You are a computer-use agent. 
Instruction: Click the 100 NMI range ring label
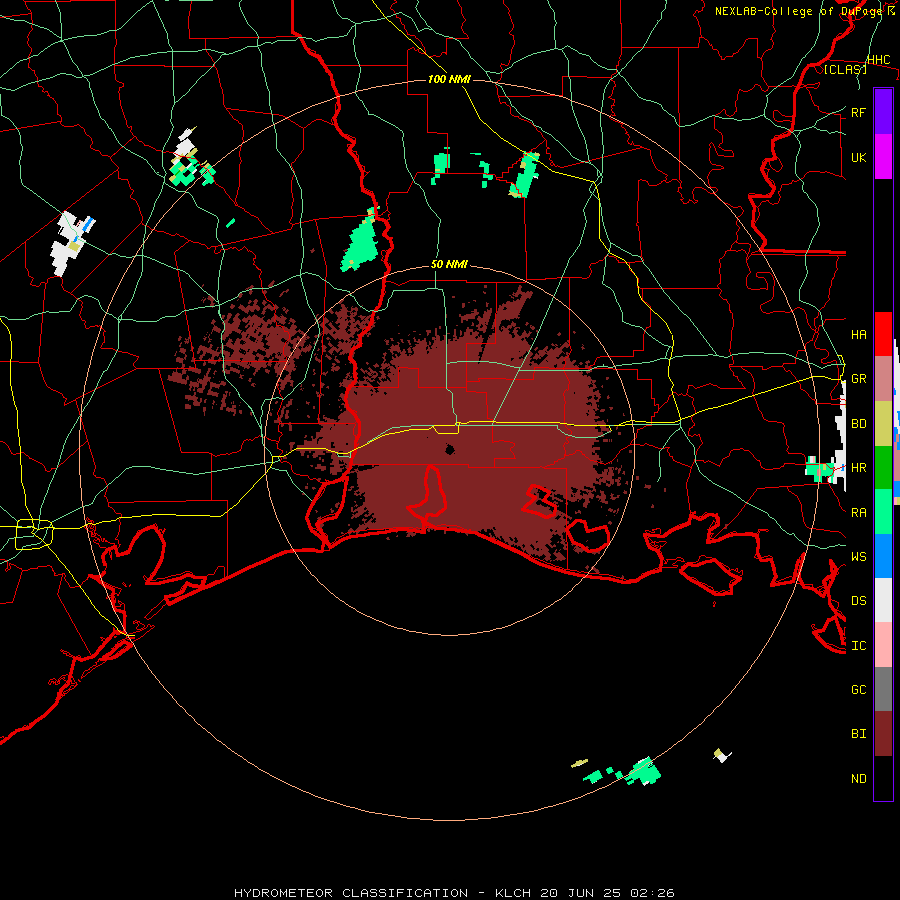click(x=449, y=79)
